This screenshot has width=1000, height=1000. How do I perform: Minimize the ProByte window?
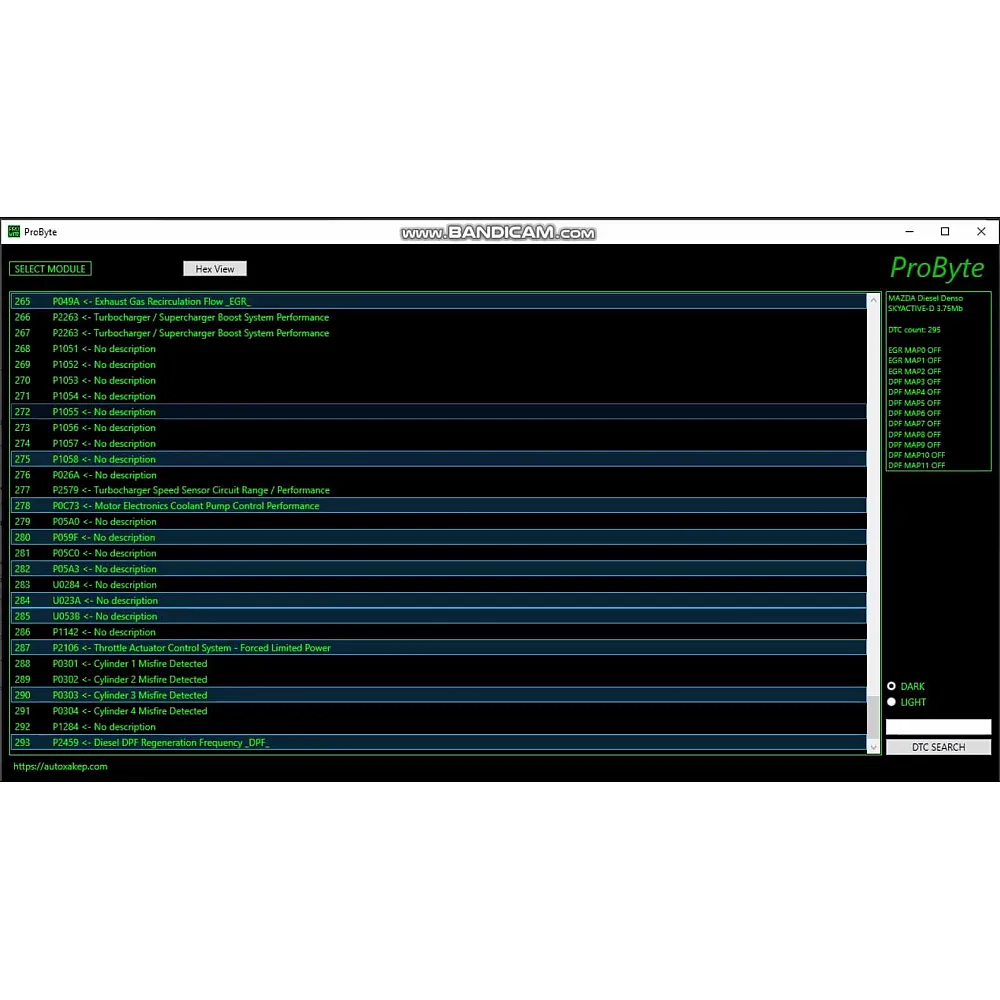click(x=908, y=232)
